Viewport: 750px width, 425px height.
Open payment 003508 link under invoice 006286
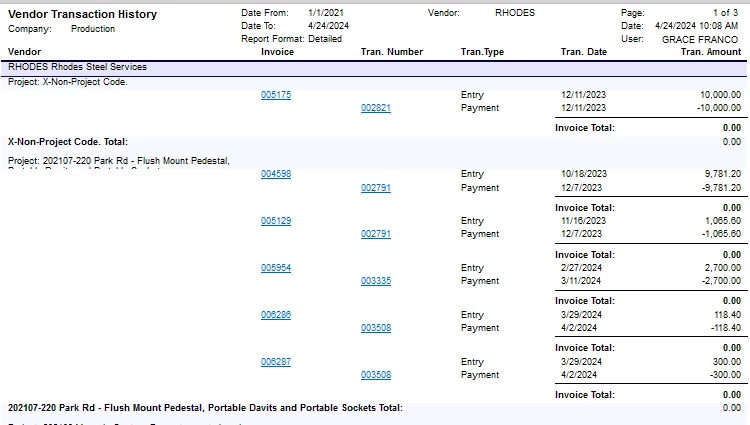376,328
